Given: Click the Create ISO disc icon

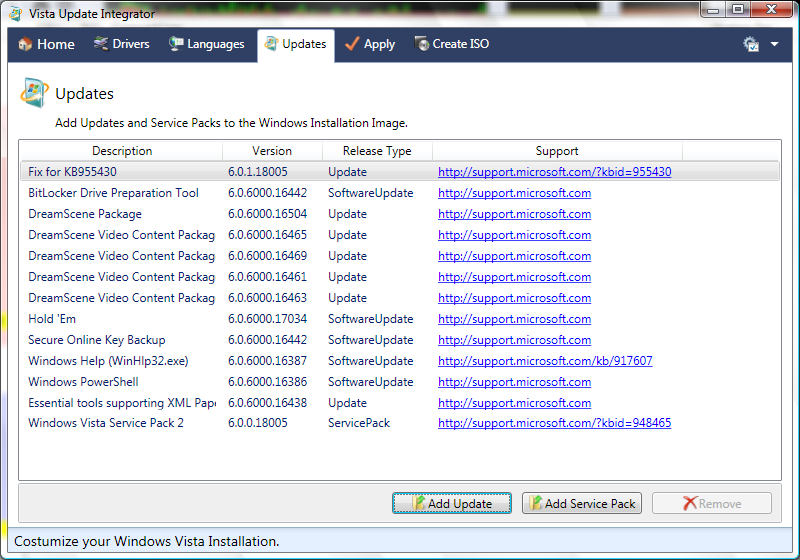Looking at the screenshot, I should (422, 44).
